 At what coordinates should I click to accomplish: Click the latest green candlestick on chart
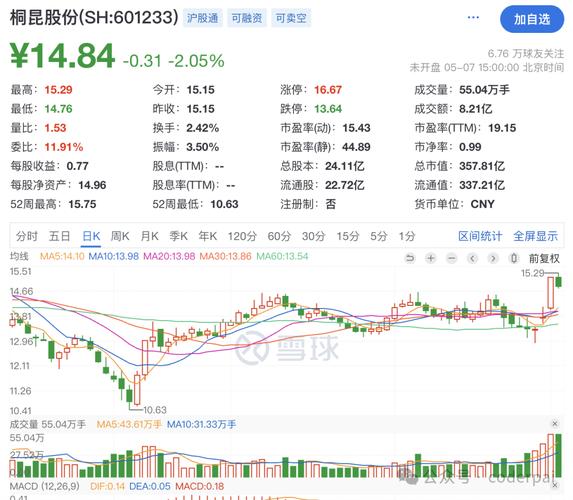[x=558, y=282]
